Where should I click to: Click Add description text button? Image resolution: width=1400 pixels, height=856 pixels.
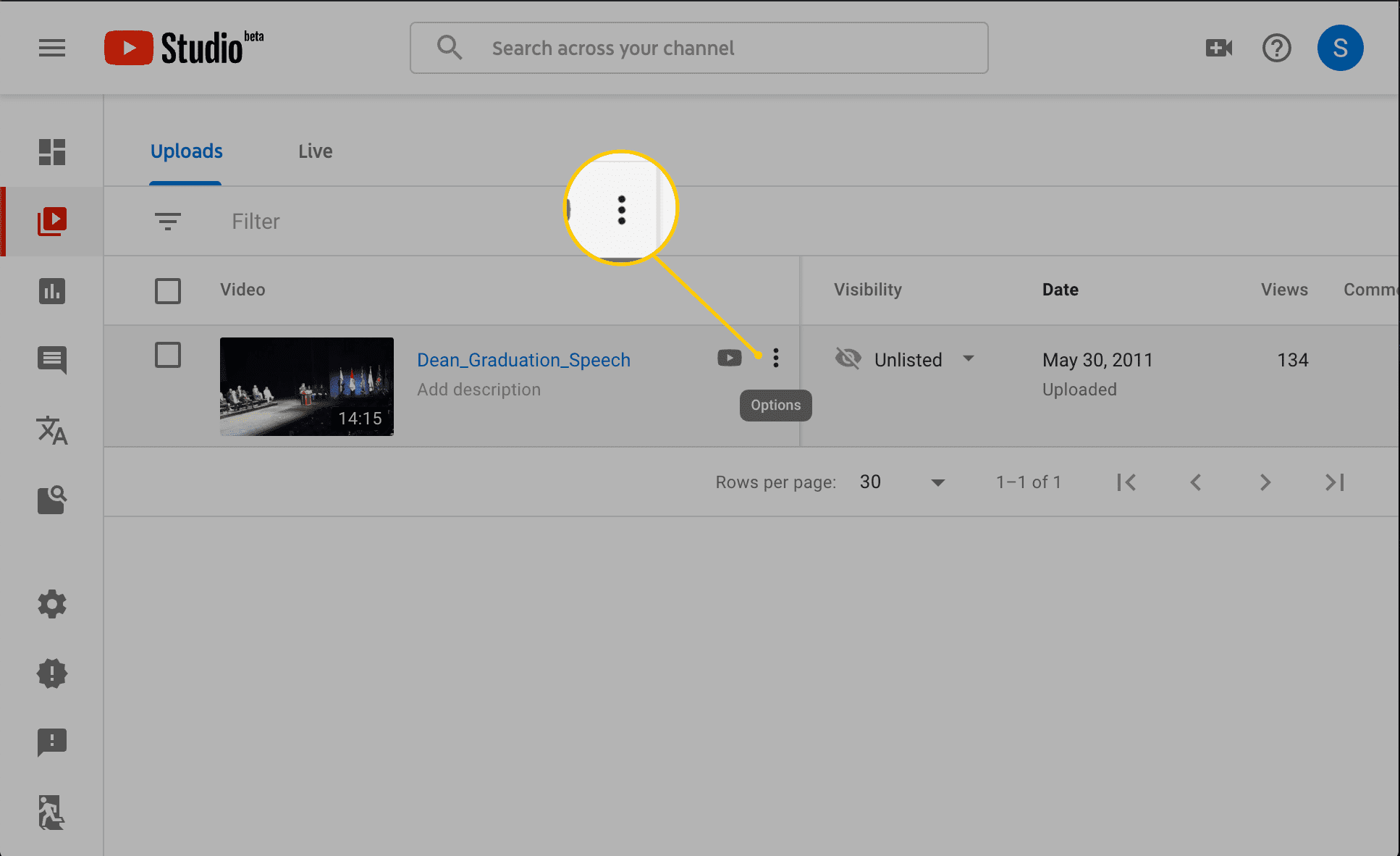(x=479, y=389)
